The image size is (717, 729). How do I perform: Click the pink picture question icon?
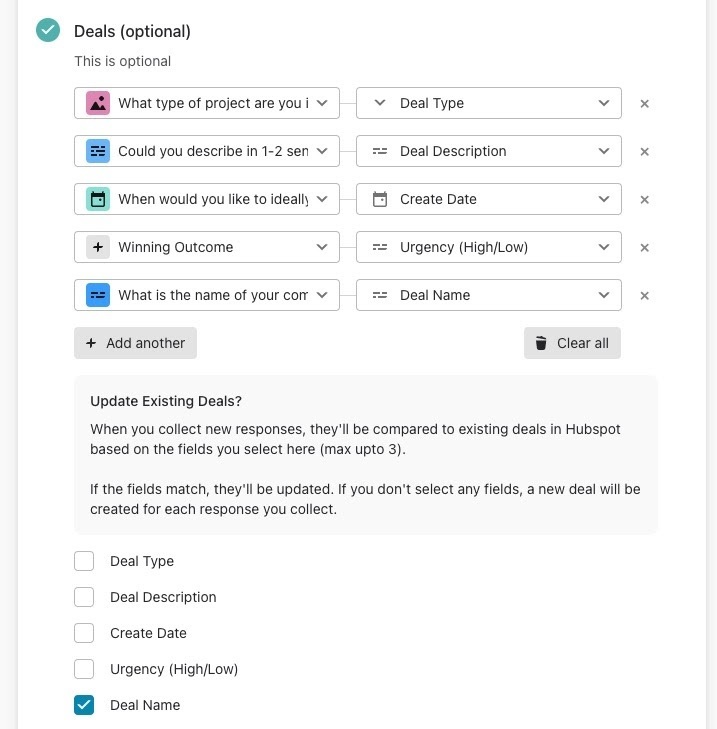98,103
